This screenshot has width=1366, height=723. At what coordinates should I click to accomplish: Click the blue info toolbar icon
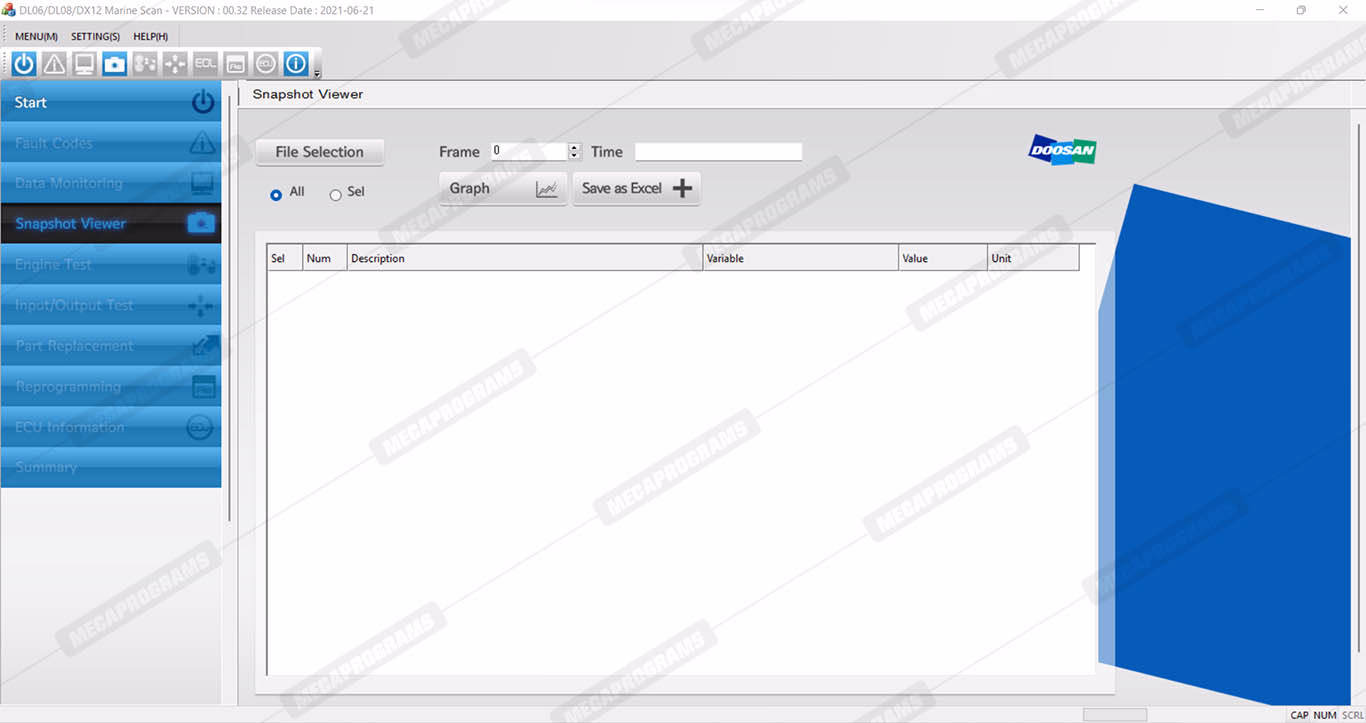tap(295, 64)
